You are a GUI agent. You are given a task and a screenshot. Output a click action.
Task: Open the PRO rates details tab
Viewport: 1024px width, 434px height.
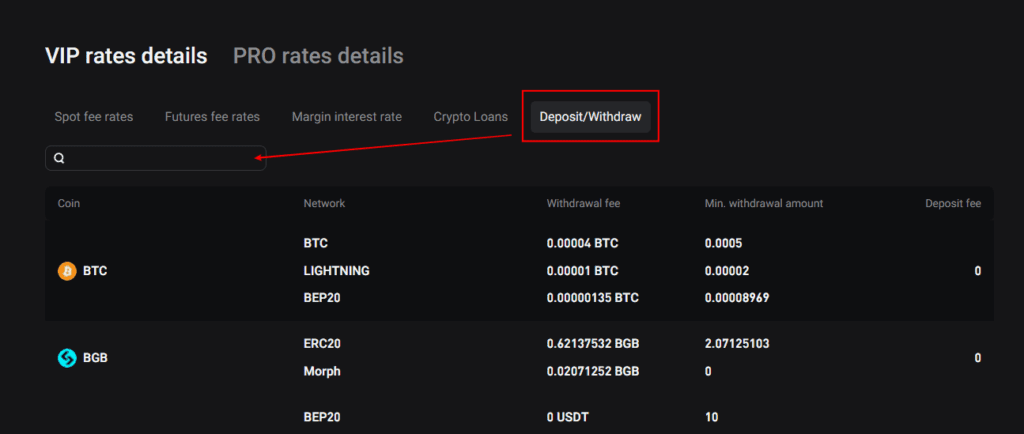[318, 56]
